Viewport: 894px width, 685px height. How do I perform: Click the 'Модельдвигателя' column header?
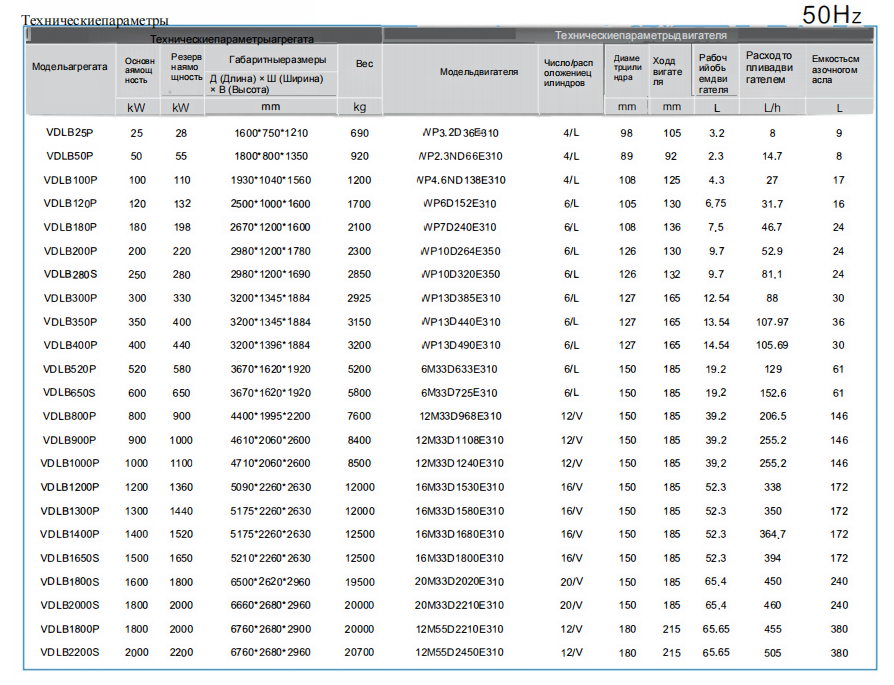479,72
